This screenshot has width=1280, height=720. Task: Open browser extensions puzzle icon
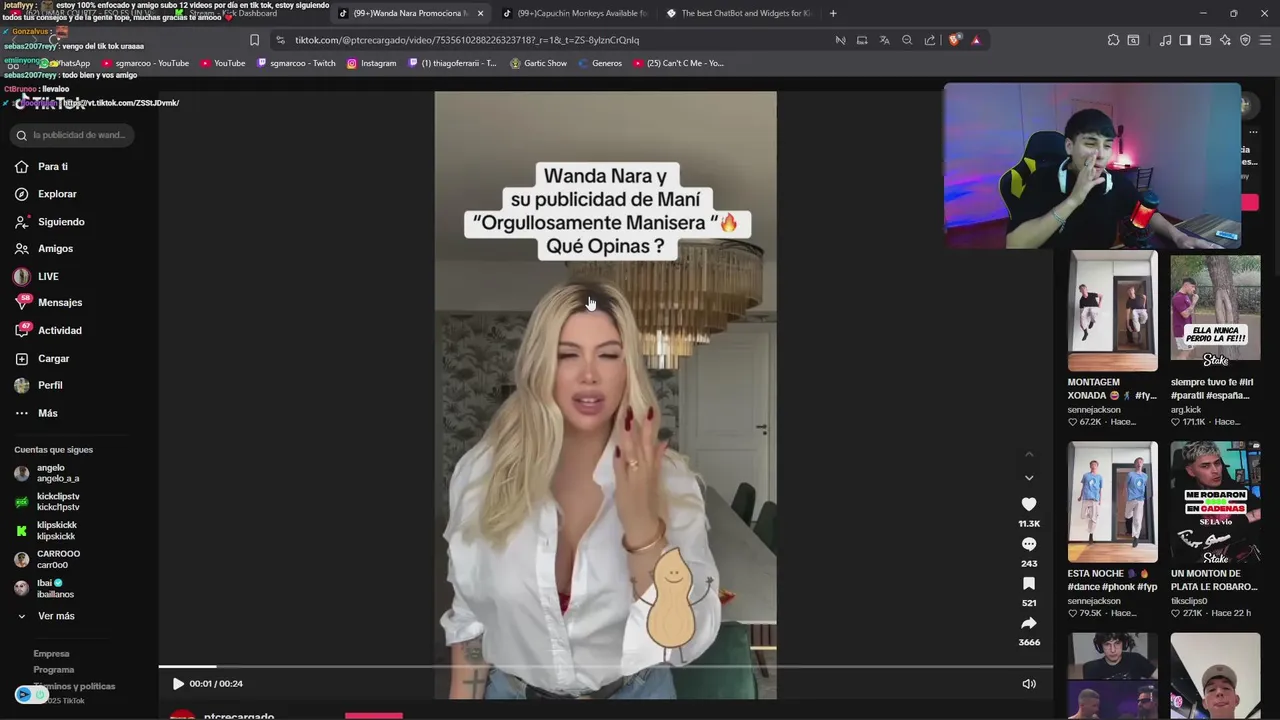(1113, 40)
